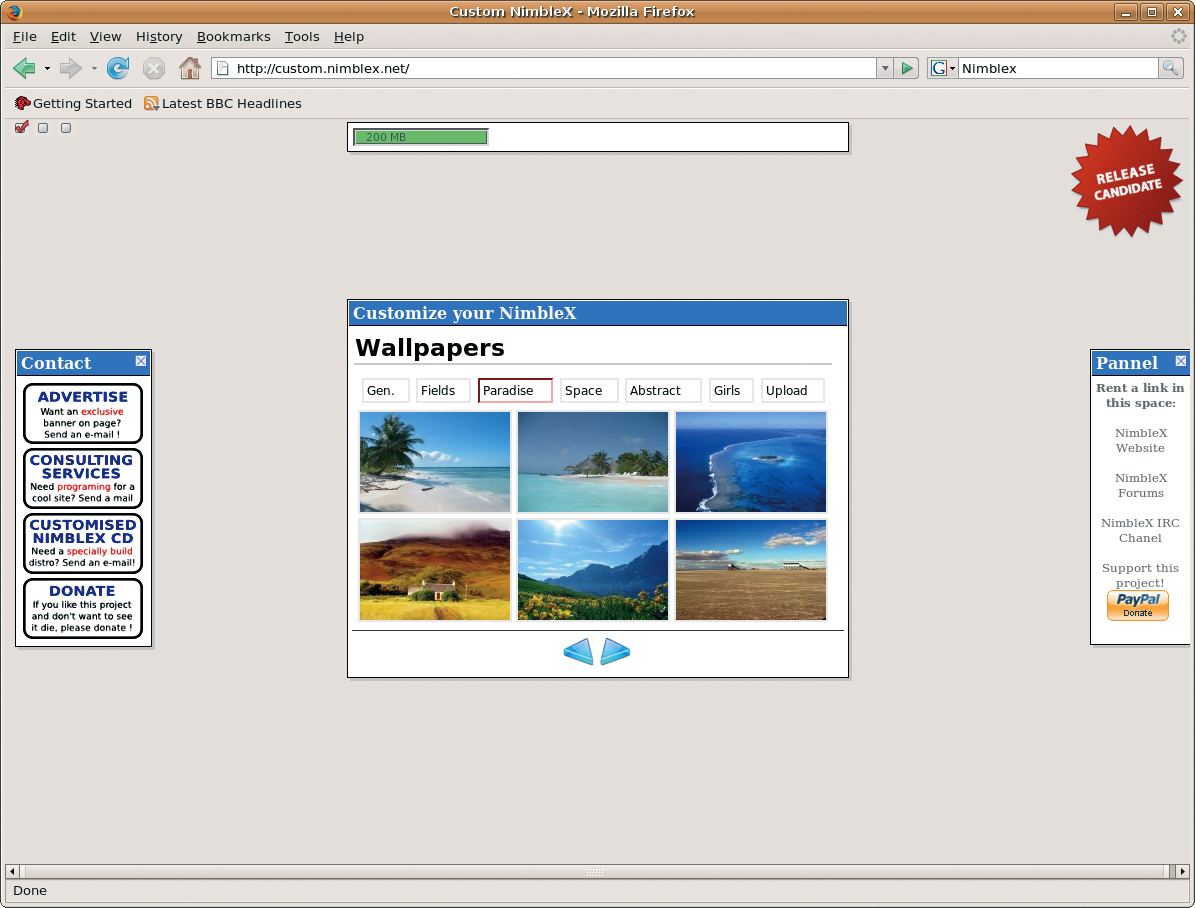The width and height of the screenshot is (1195, 908).
Task: Select the palm tree beach wallpaper thumbnail
Action: [435, 462]
